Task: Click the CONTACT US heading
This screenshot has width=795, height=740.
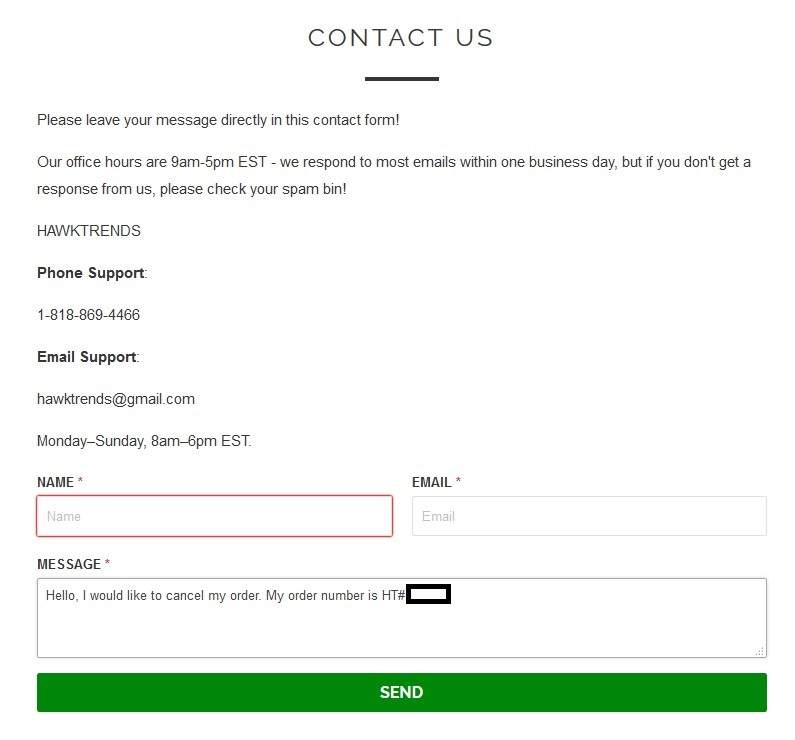Action: [400, 38]
